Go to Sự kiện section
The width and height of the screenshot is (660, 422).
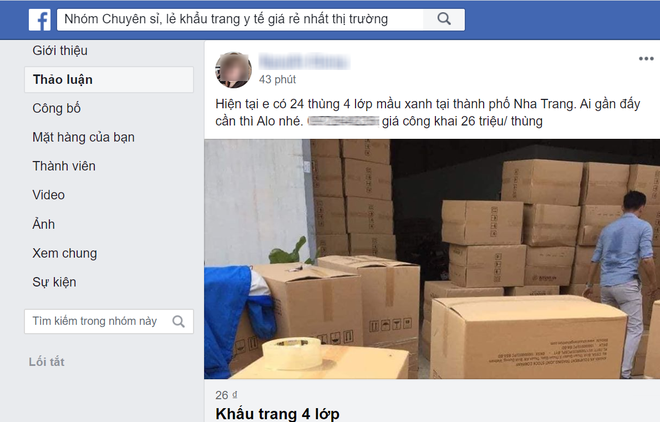[x=54, y=282]
